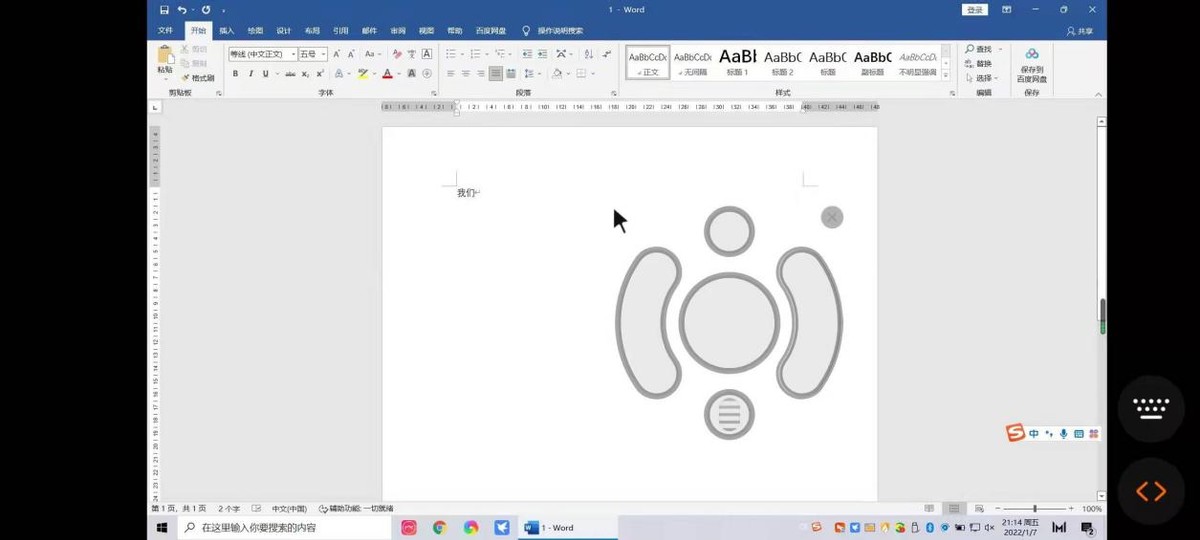This screenshot has width=1200, height=540.
Task: Decrease font size with the shrink font icon
Action: pyautogui.click(x=351, y=54)
